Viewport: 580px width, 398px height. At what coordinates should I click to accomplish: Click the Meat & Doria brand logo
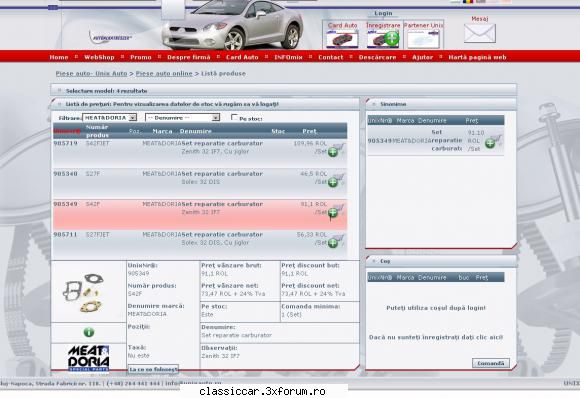tap(89, 358)
